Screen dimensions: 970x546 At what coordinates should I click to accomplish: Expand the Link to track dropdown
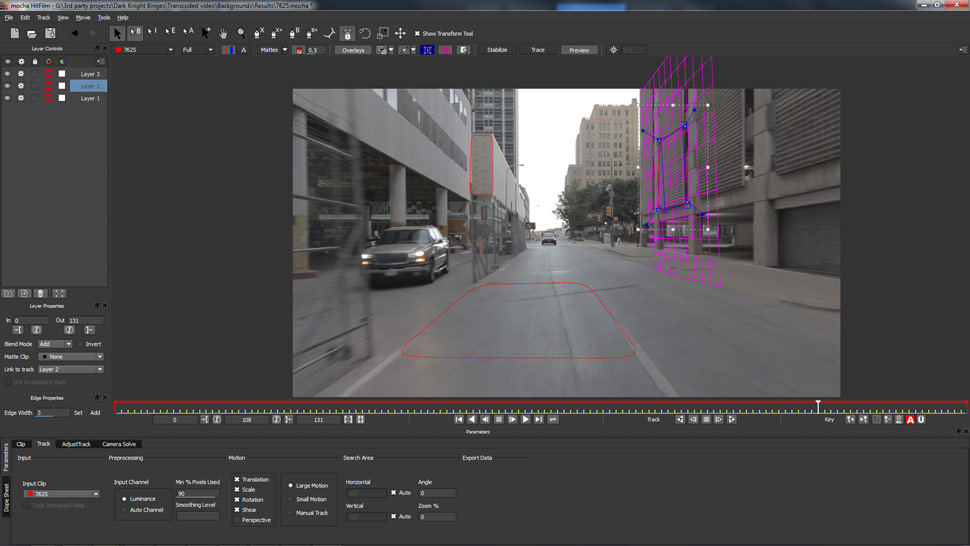point(70,369)
